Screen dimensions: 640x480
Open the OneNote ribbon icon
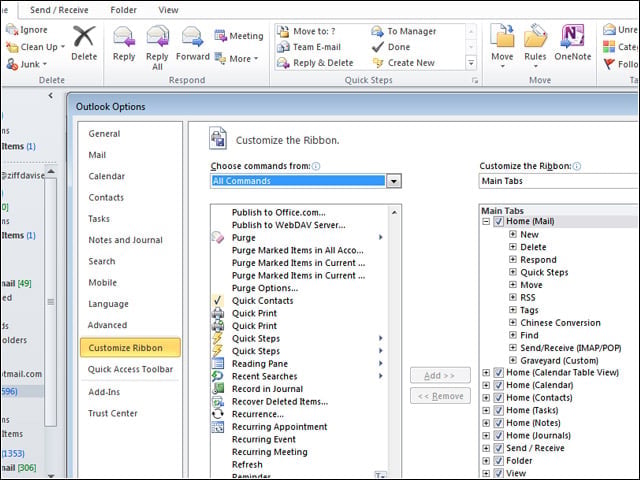pyautogui.click(x=572, y=36)
